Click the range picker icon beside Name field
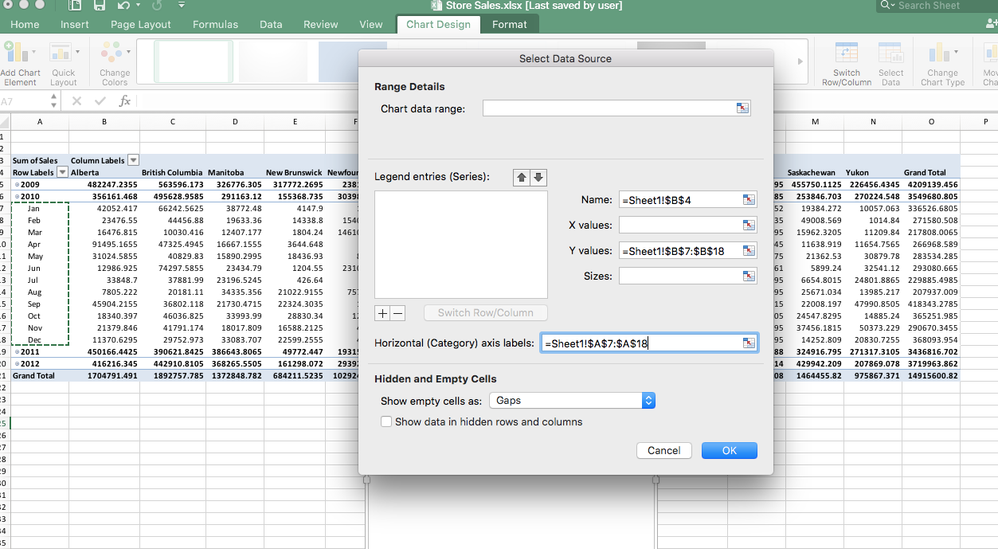The width and height of the screenshot is (998, 549). click(x=748, y=200)
